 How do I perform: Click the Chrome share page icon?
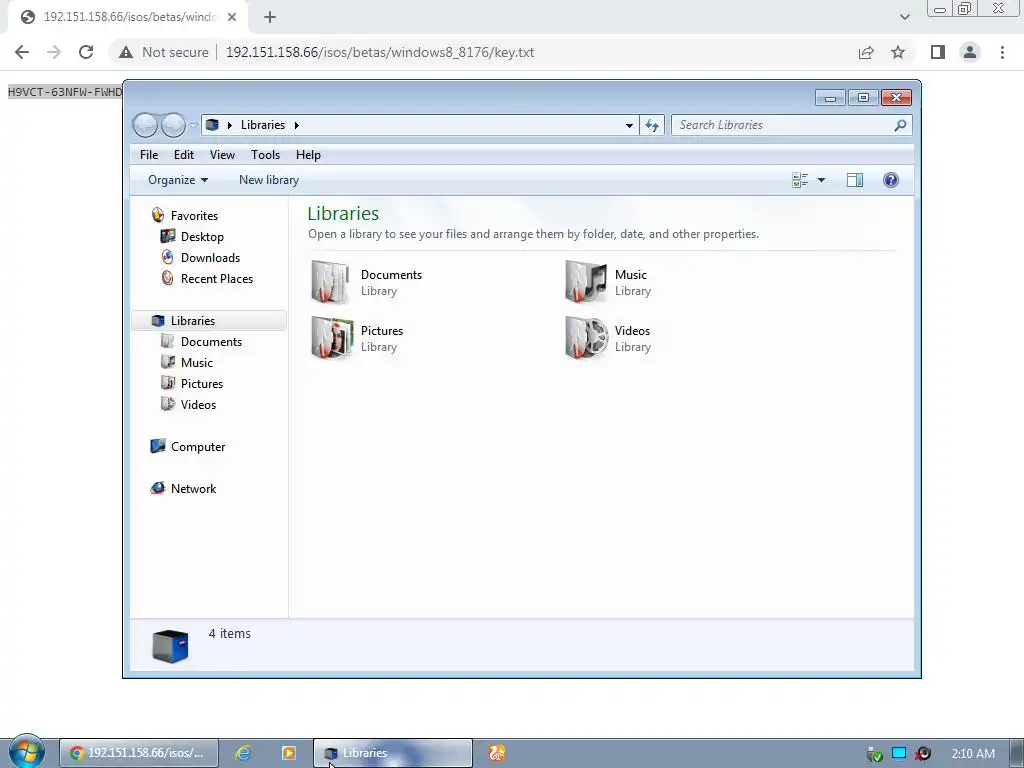866,52
